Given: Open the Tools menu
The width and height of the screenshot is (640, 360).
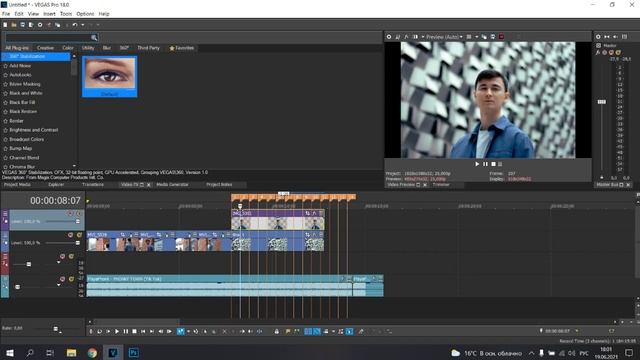Looking at the screenshot, I should 66,14.
